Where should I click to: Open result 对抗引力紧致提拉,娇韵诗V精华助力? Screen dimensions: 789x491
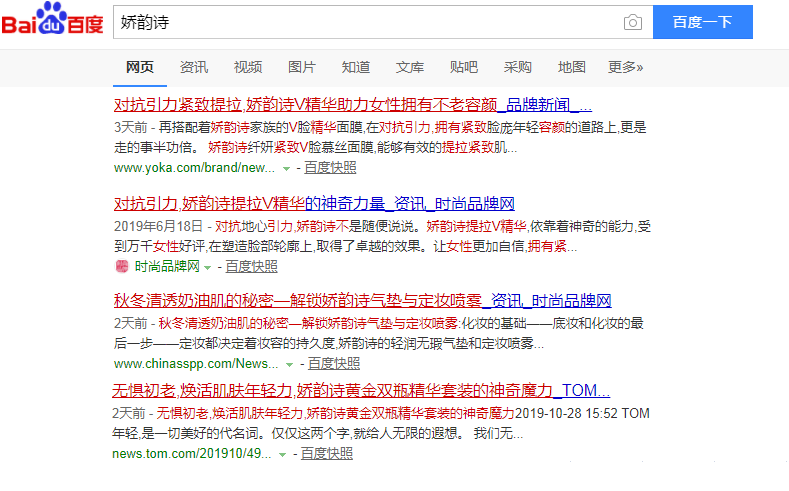click(x=353, y=105)
